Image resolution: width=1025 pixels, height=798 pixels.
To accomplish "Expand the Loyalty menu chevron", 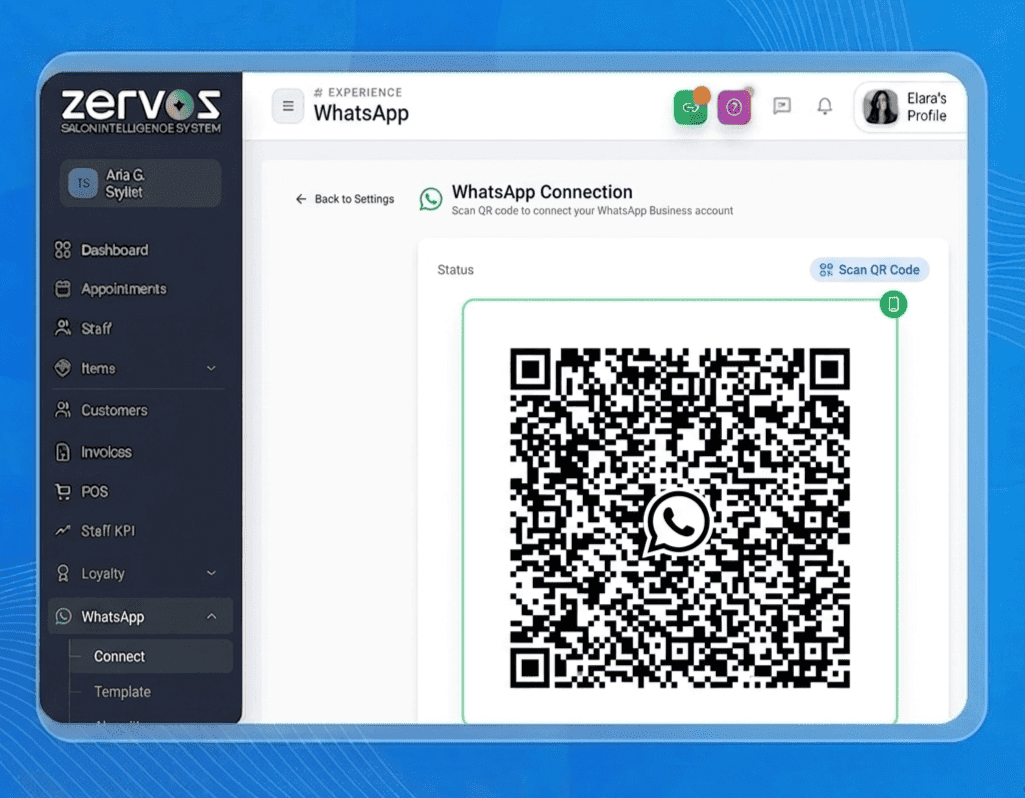I will (211, 573).
